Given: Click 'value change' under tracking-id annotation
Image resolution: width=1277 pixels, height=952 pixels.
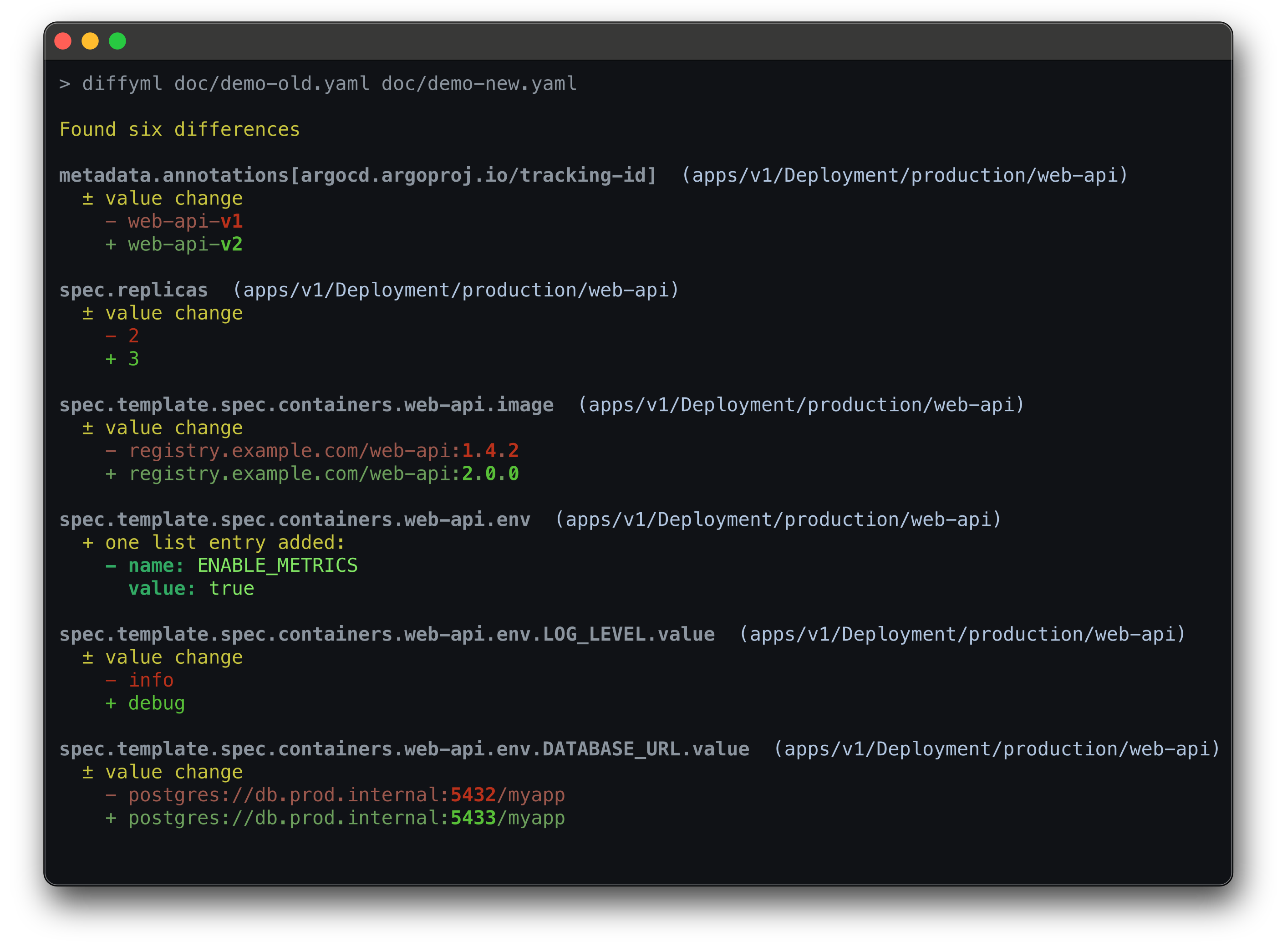Looking at the screenshot, I should pos(174,199).
